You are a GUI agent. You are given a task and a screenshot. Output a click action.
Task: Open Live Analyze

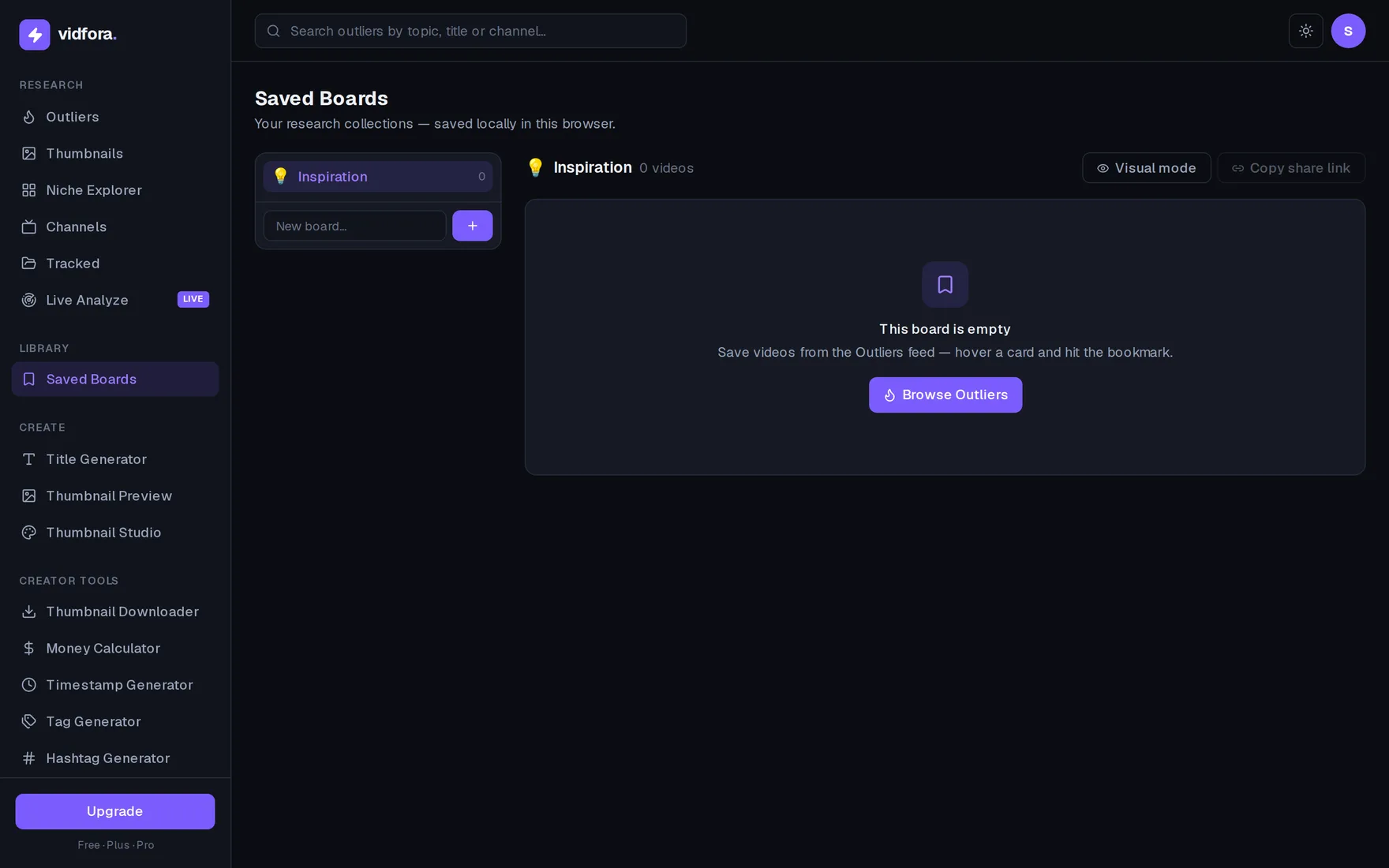click(x=115, y=300)
